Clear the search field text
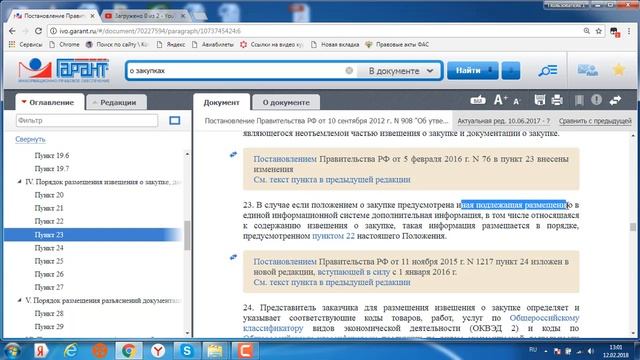Viewport: 640px width, 360px height. 349,71
